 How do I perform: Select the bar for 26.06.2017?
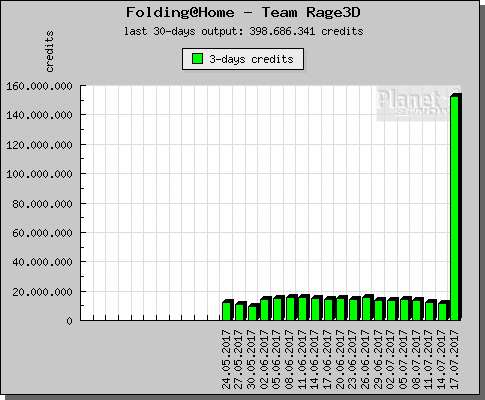pos(368,307)
